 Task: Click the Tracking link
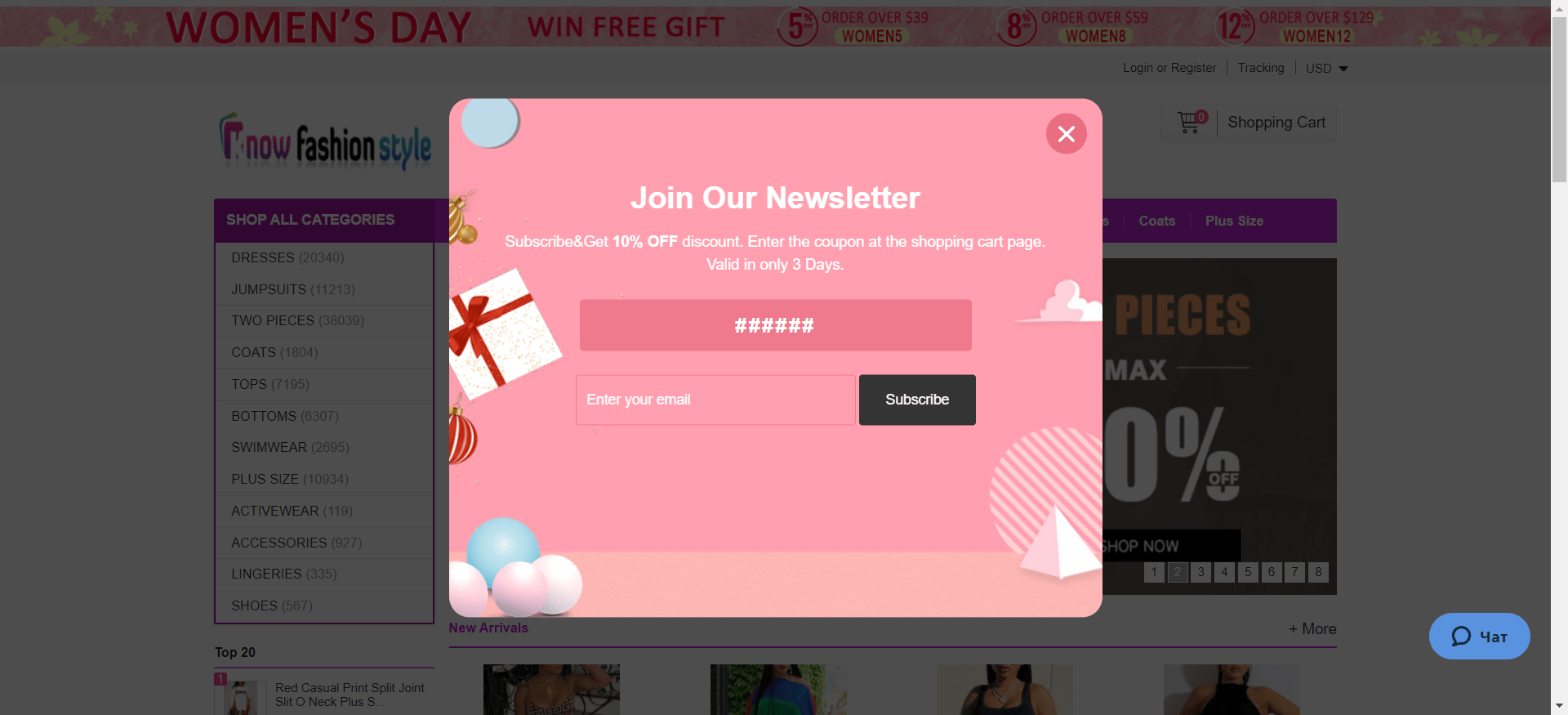coord(1260,68)
